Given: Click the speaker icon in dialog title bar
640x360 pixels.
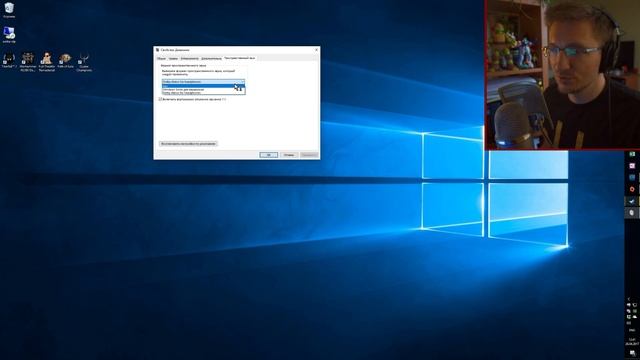Looking at the screenshot, I should [x=158, y=50].
